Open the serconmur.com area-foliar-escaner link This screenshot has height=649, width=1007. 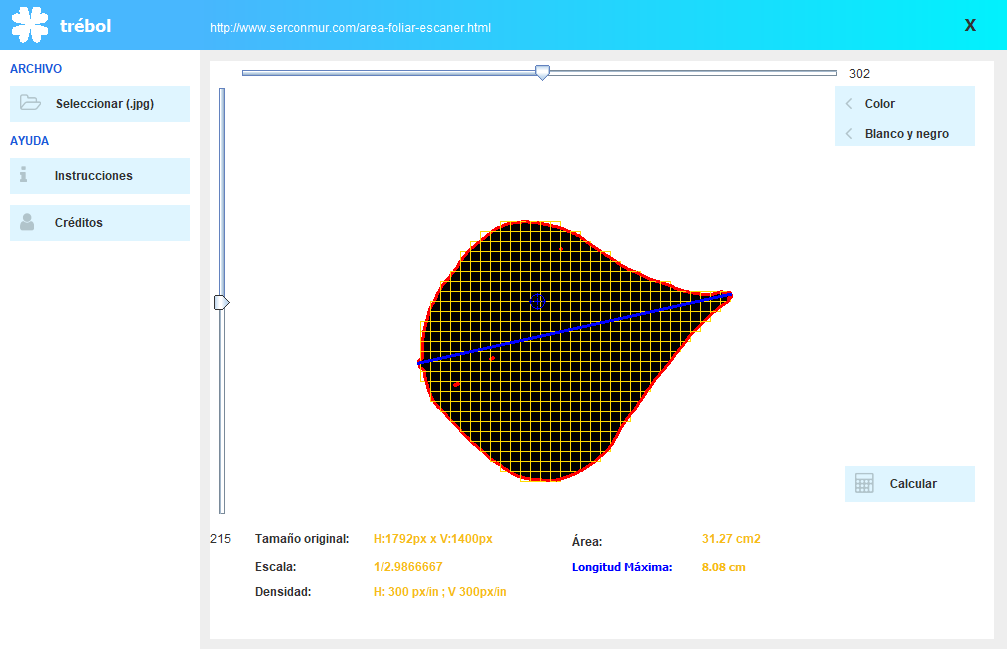click(351, 28)
